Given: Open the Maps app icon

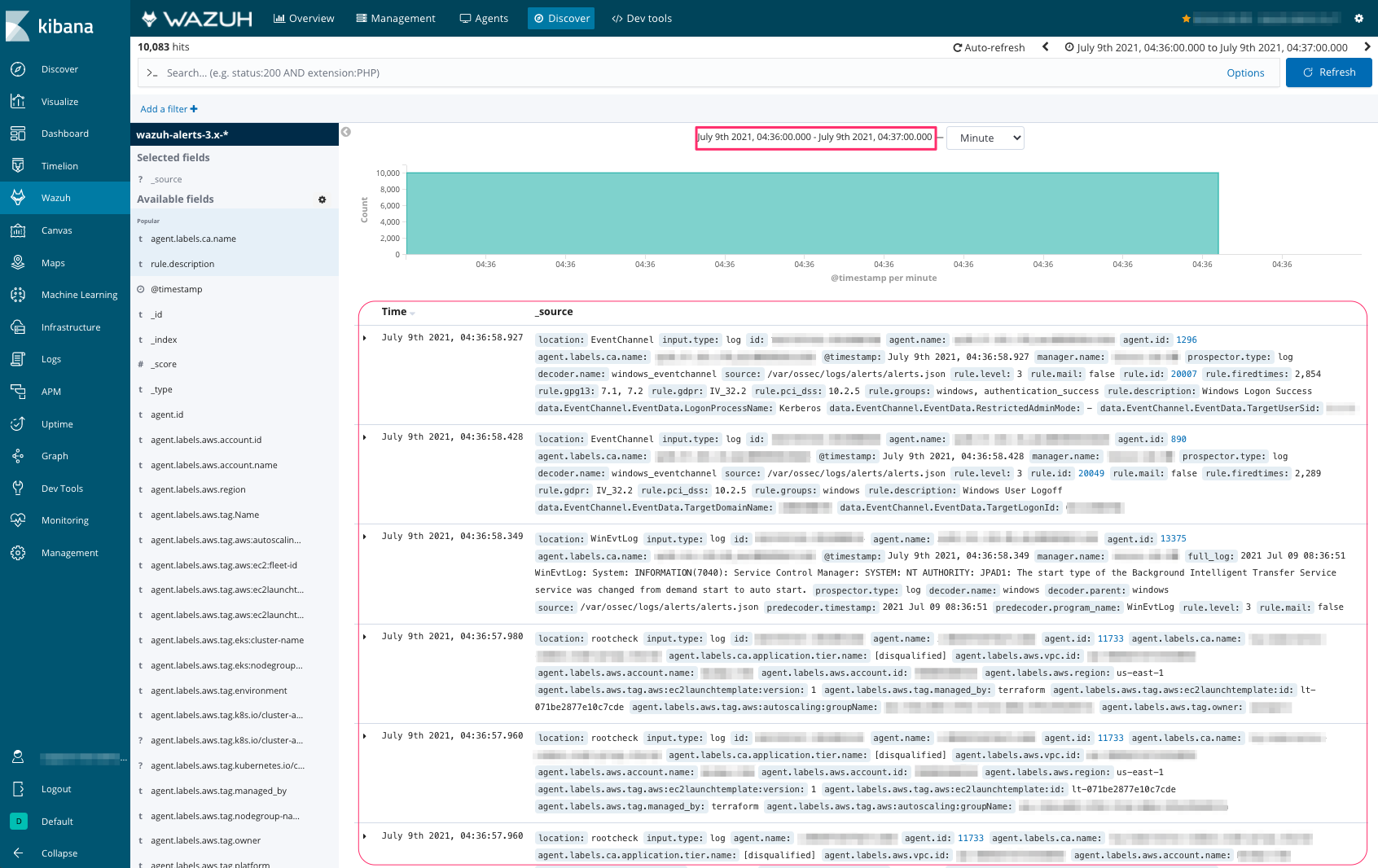Looking at the screenshot, I should pyautogui.click(x=18, y=263).
